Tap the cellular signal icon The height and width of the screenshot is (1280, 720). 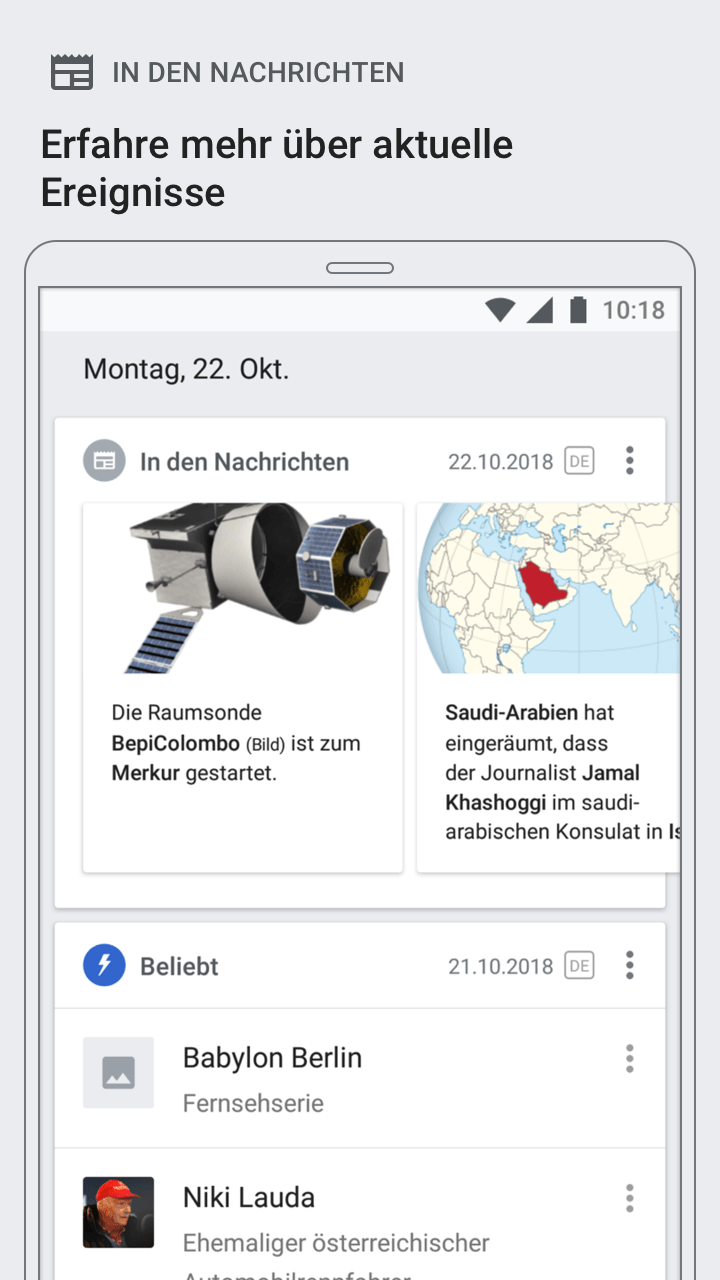540,310
